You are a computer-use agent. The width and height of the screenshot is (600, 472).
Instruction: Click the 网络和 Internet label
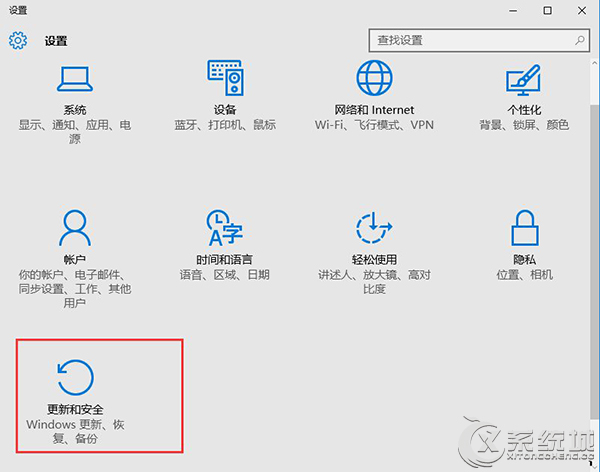pyautogui.click(x=374, y=110)
